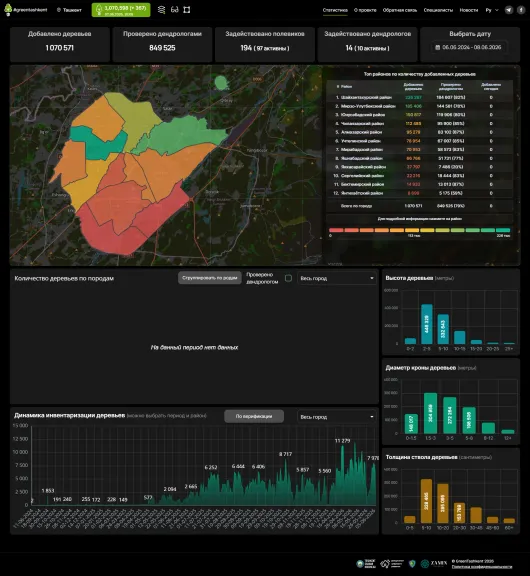Screen dimensions: 530x576
Task: Click the Всего по городу total row
Action: coord(419,206)
